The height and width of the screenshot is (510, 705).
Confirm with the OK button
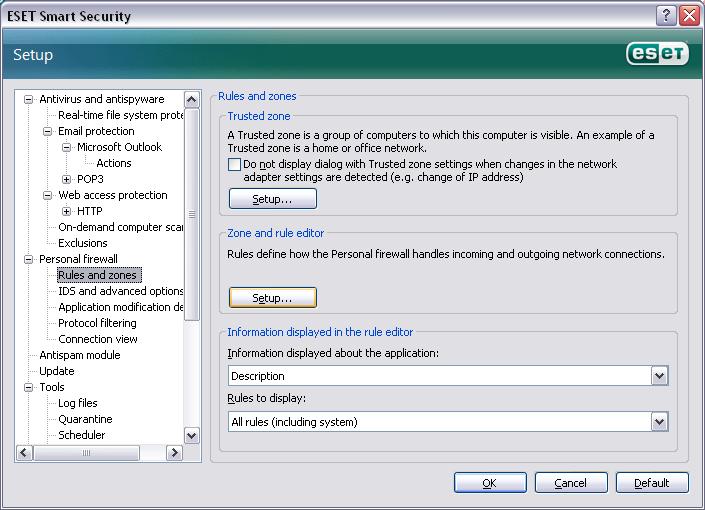[x=490, y=483]
